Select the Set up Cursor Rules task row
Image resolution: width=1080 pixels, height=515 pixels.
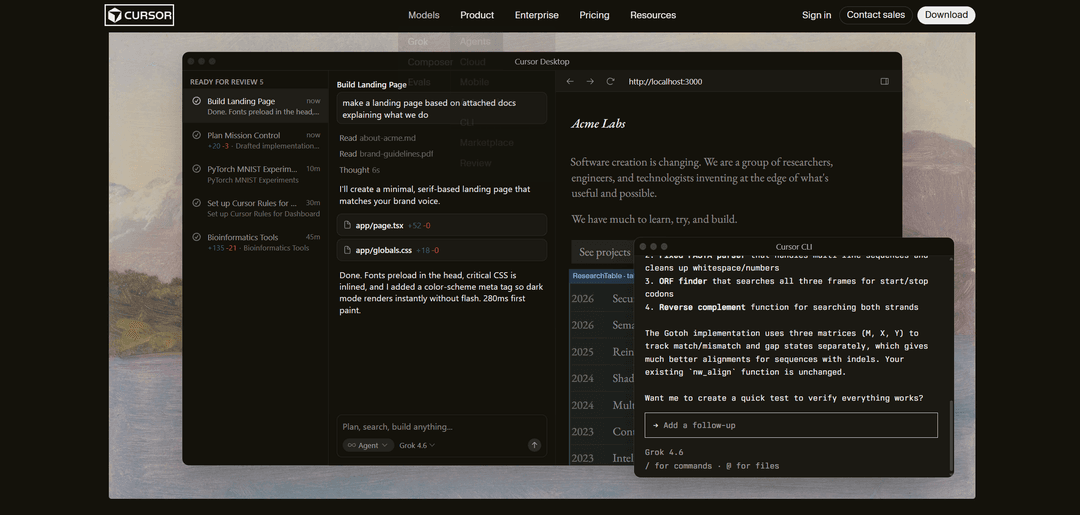coord(256,208)
